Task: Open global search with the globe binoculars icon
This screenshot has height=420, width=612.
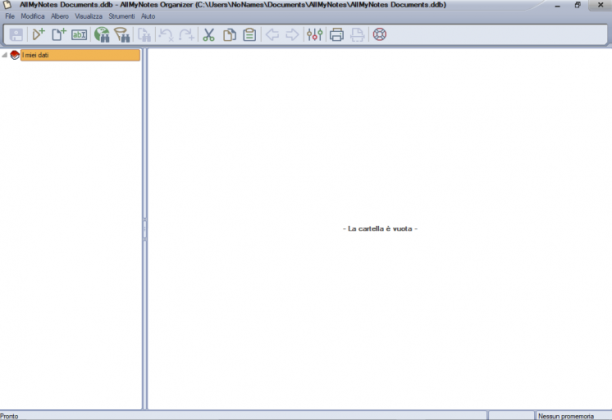Action: pyautogui.click(x=102, y=35)
